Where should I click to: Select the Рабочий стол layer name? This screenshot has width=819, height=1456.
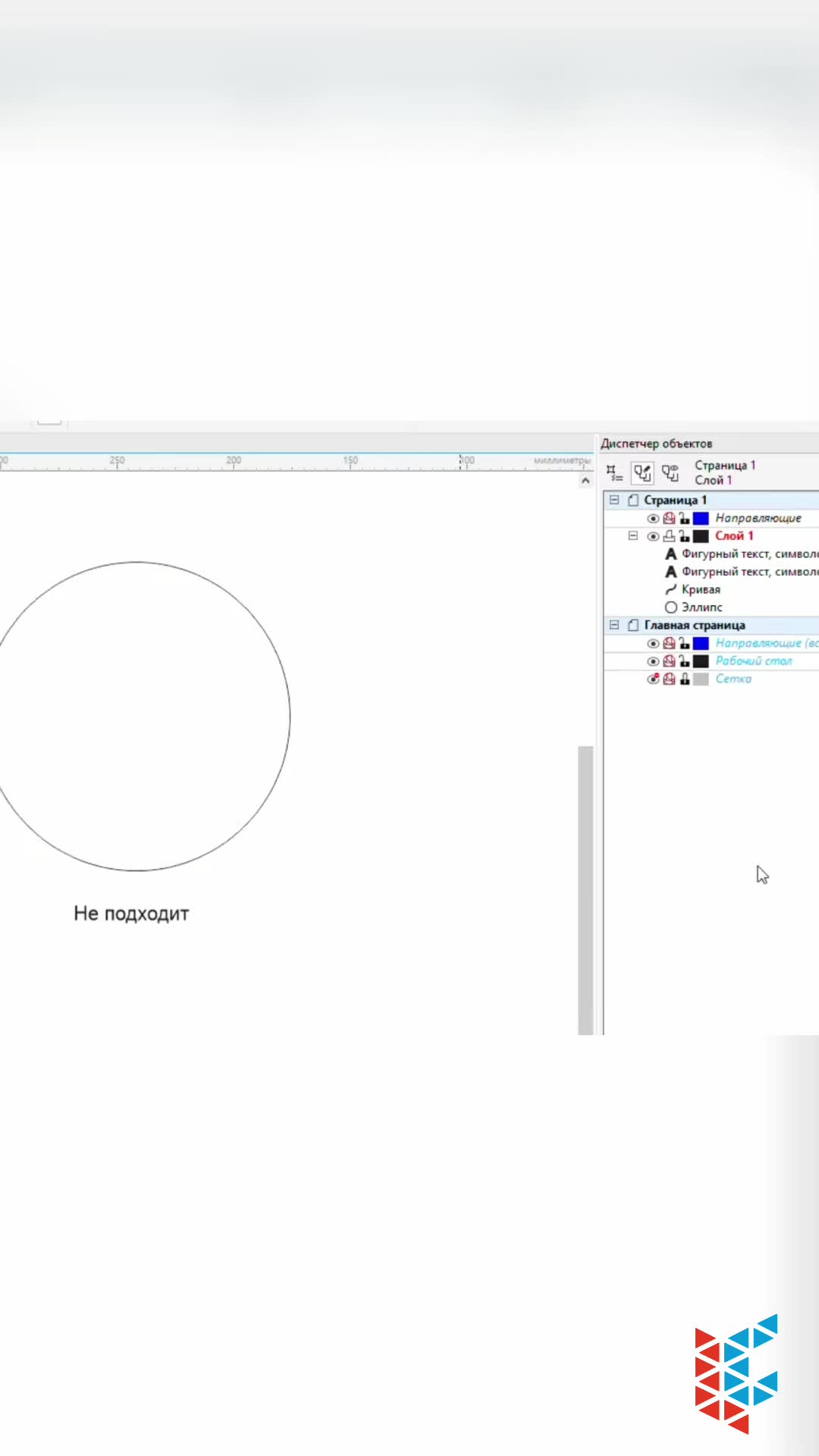[x=754, y=661]
